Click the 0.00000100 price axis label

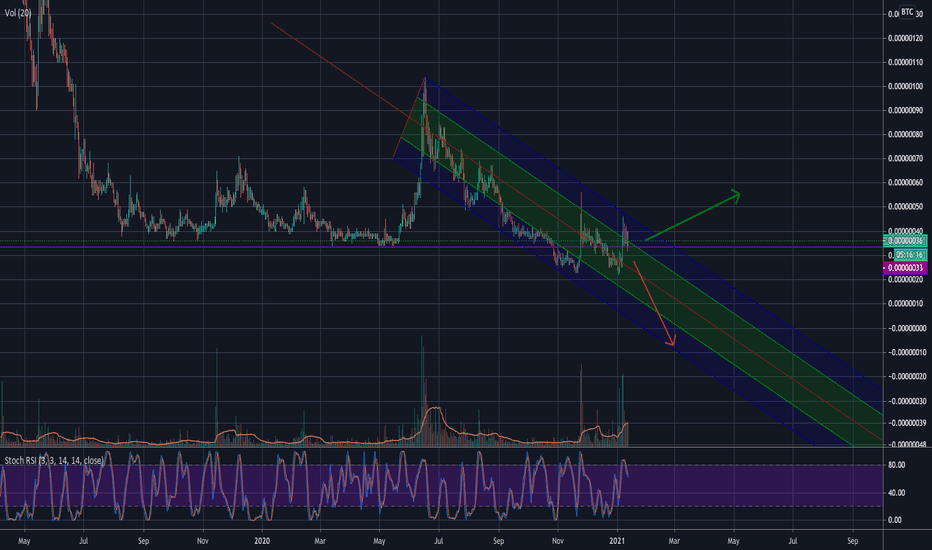pyautogui.click(x=906, y=86)
